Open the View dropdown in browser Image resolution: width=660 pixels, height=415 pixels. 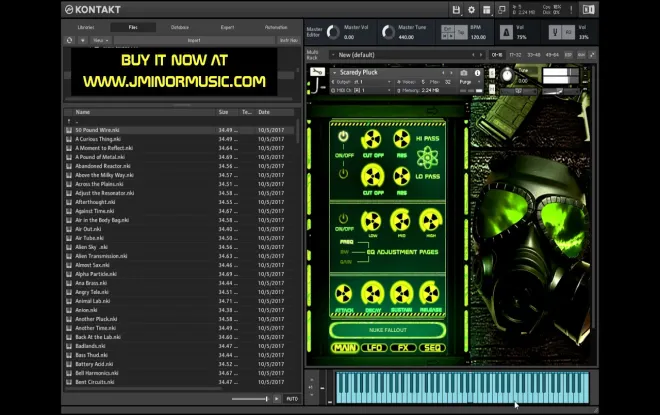[x=101, y=40]
